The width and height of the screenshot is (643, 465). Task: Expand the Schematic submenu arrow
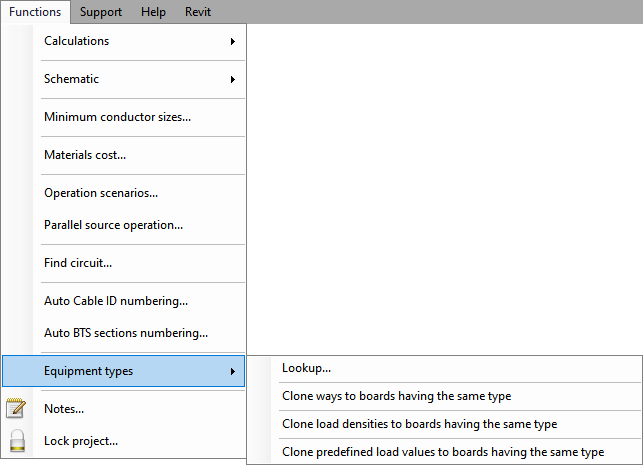point(233,80)
